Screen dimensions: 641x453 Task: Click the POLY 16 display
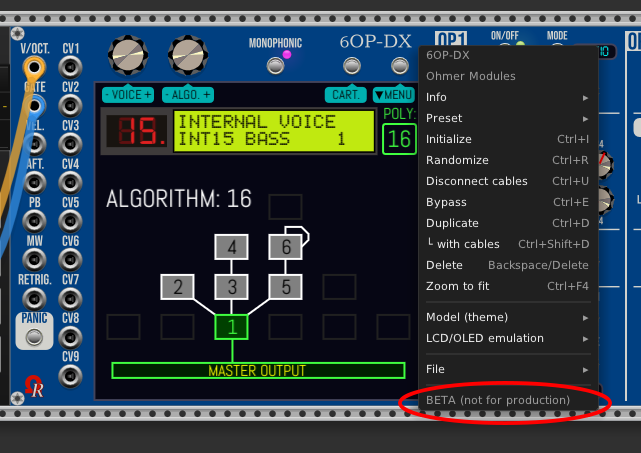click(399, 139)
